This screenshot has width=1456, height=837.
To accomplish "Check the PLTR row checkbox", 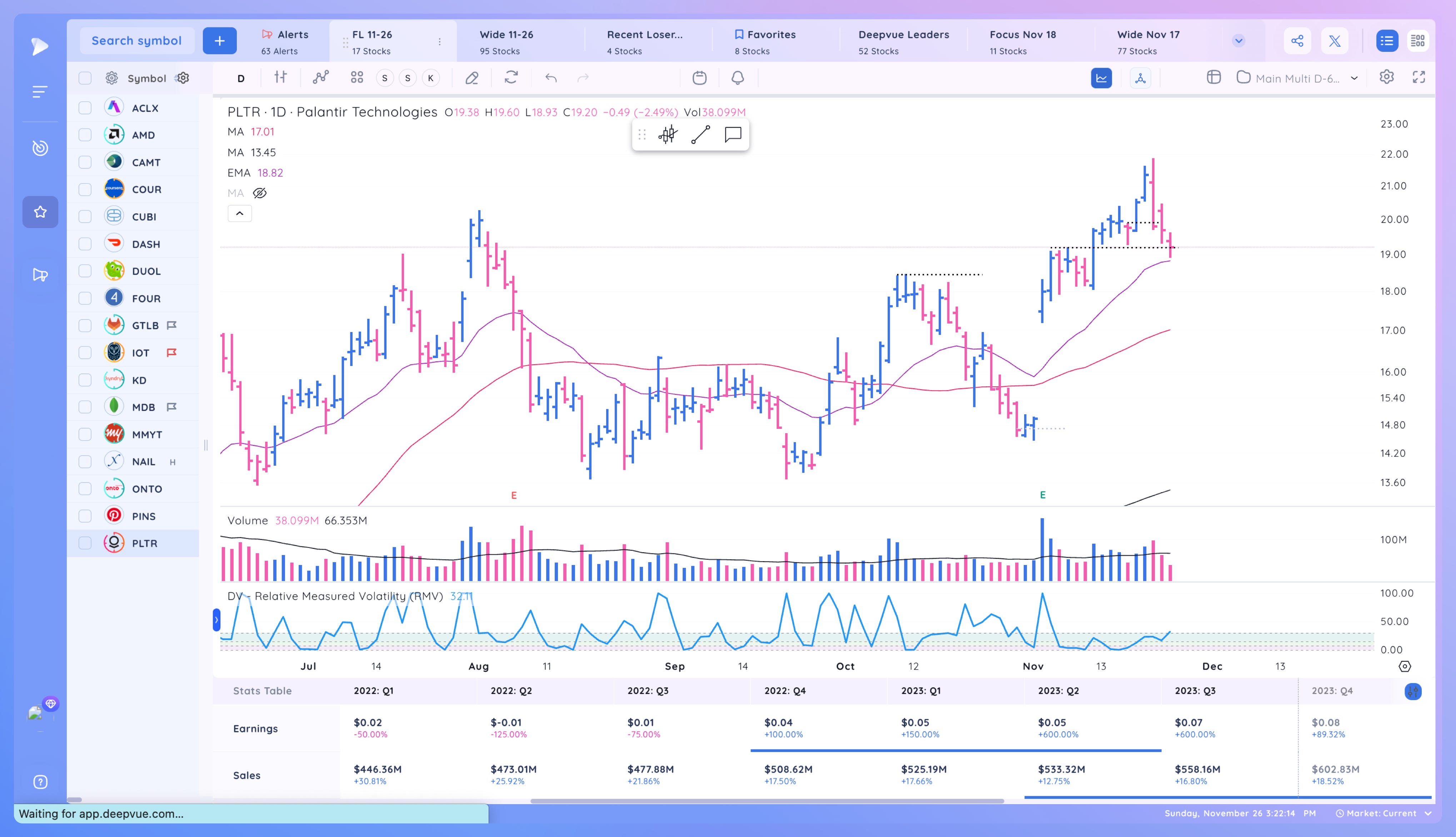I will 85,543.
